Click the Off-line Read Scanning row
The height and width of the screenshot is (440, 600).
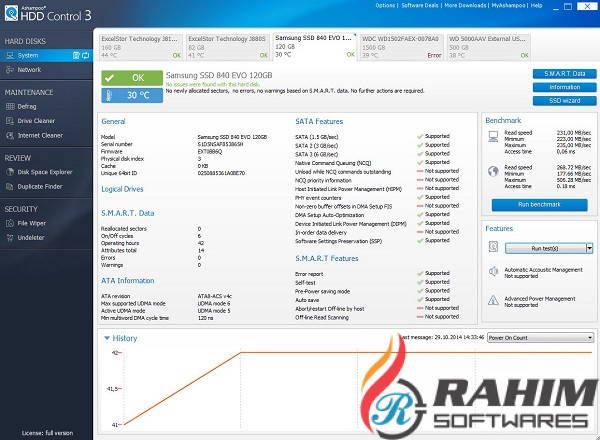[377, 317]
